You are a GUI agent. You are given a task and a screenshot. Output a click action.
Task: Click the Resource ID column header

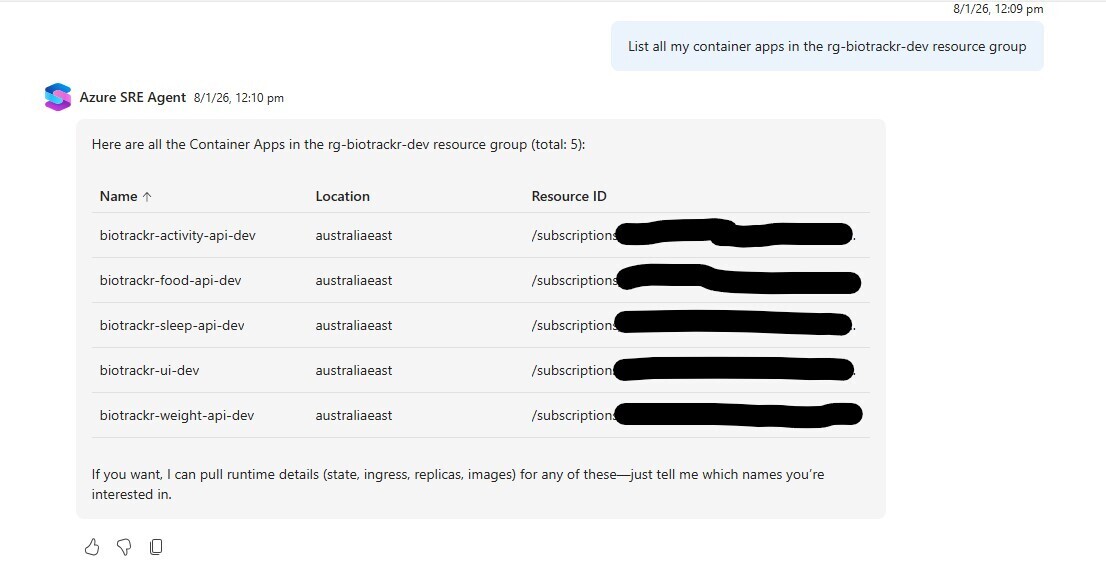(568, 196)
